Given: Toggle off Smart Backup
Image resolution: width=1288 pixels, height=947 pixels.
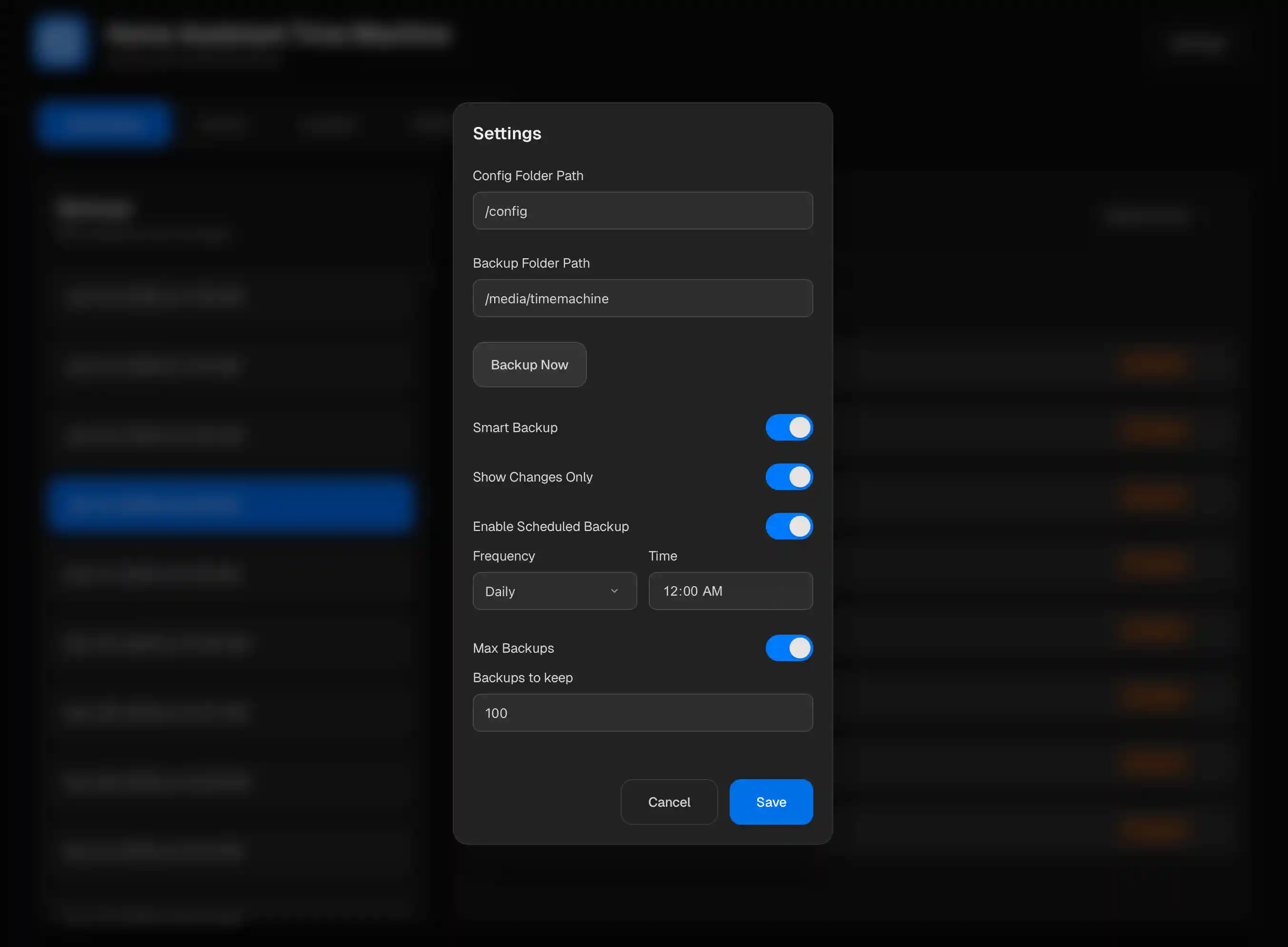Looking at the screenshot, I should point(790,427).
